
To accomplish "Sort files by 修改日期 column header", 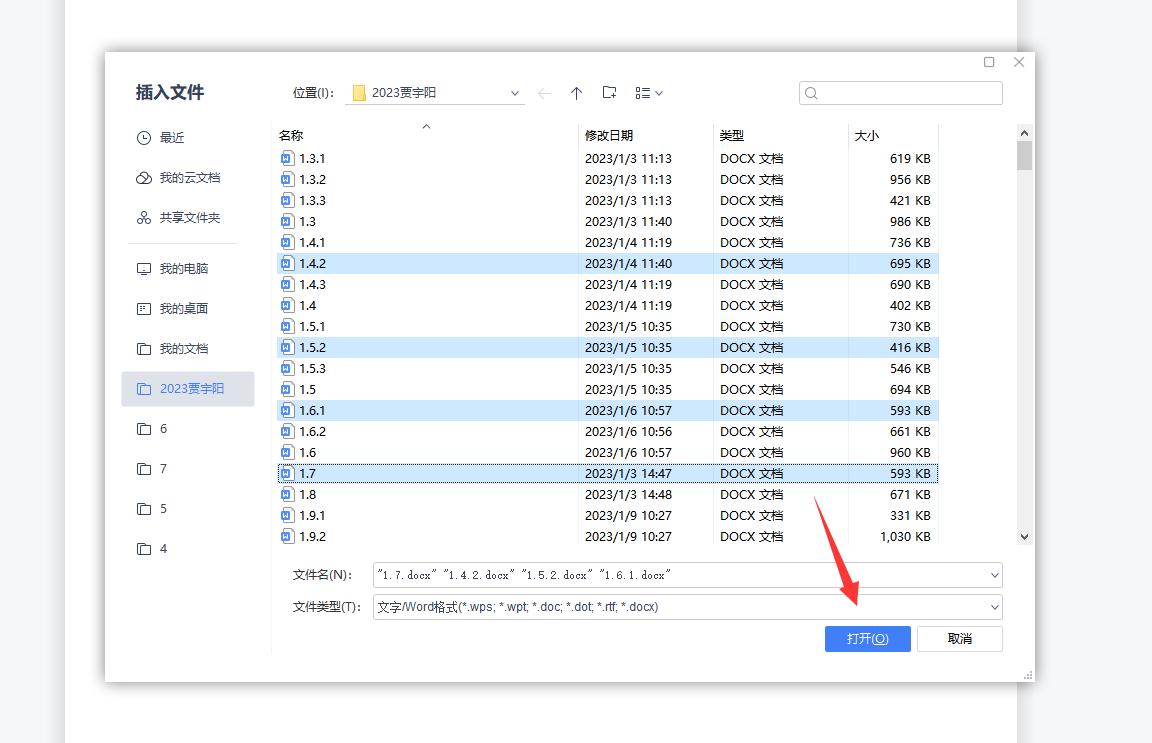I will coord(609,136).
